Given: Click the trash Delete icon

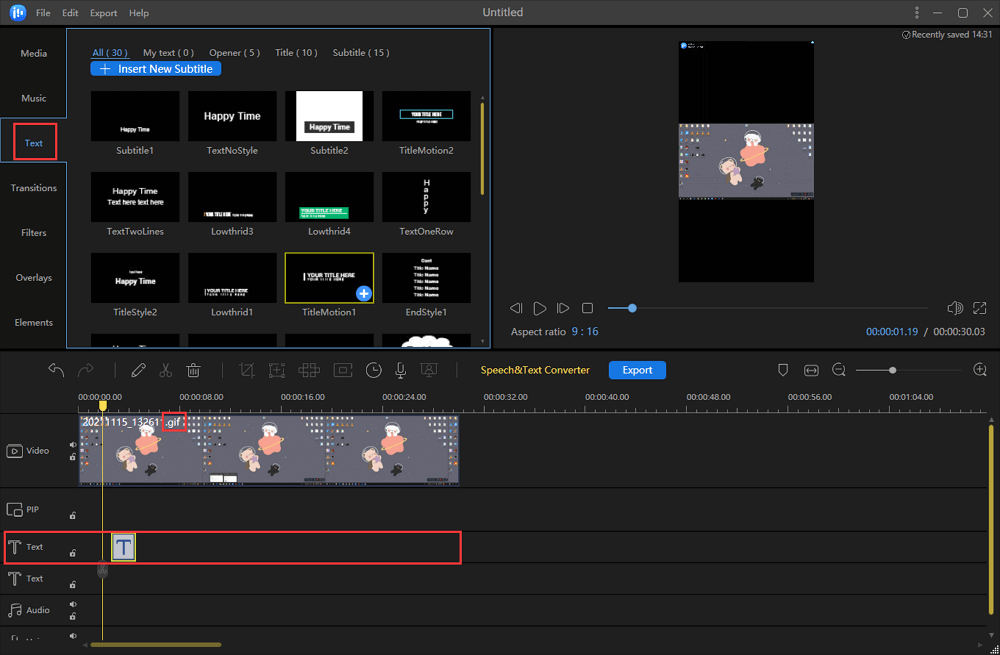Looking at the screenshot, I should tap(194, 370).
